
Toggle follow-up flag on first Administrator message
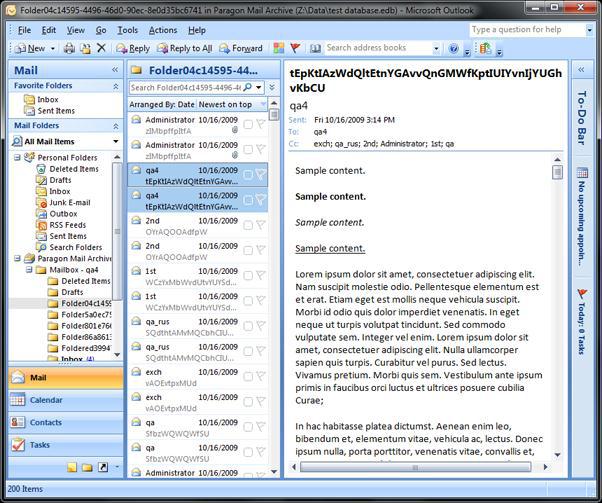point(261,124)
